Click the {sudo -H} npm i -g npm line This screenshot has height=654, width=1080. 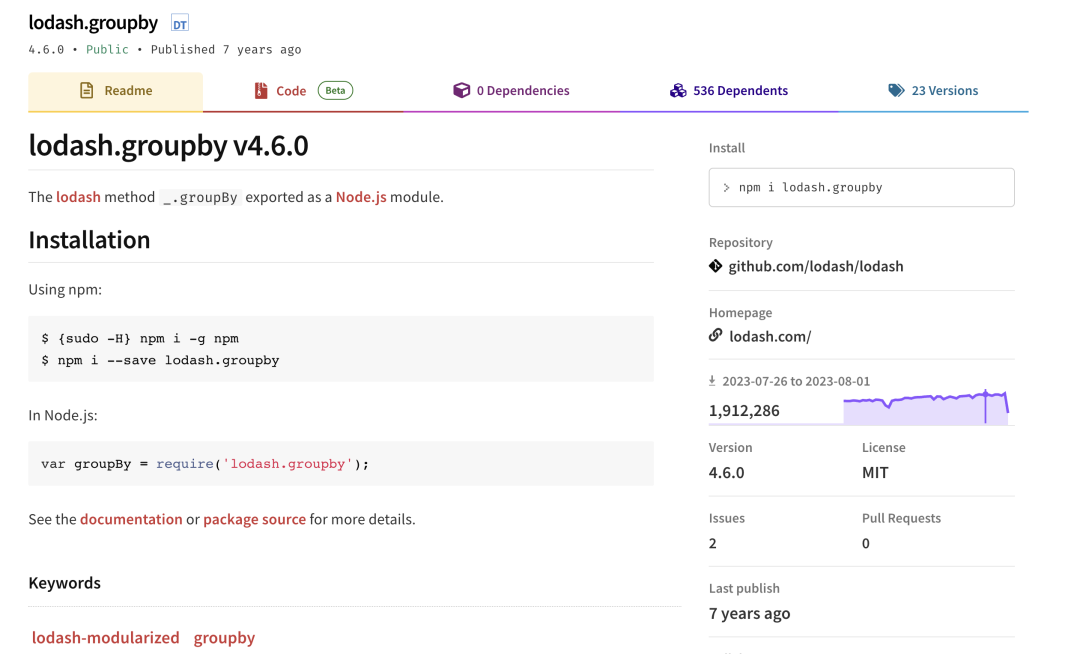pyautogui.click(x=140, y=339)
